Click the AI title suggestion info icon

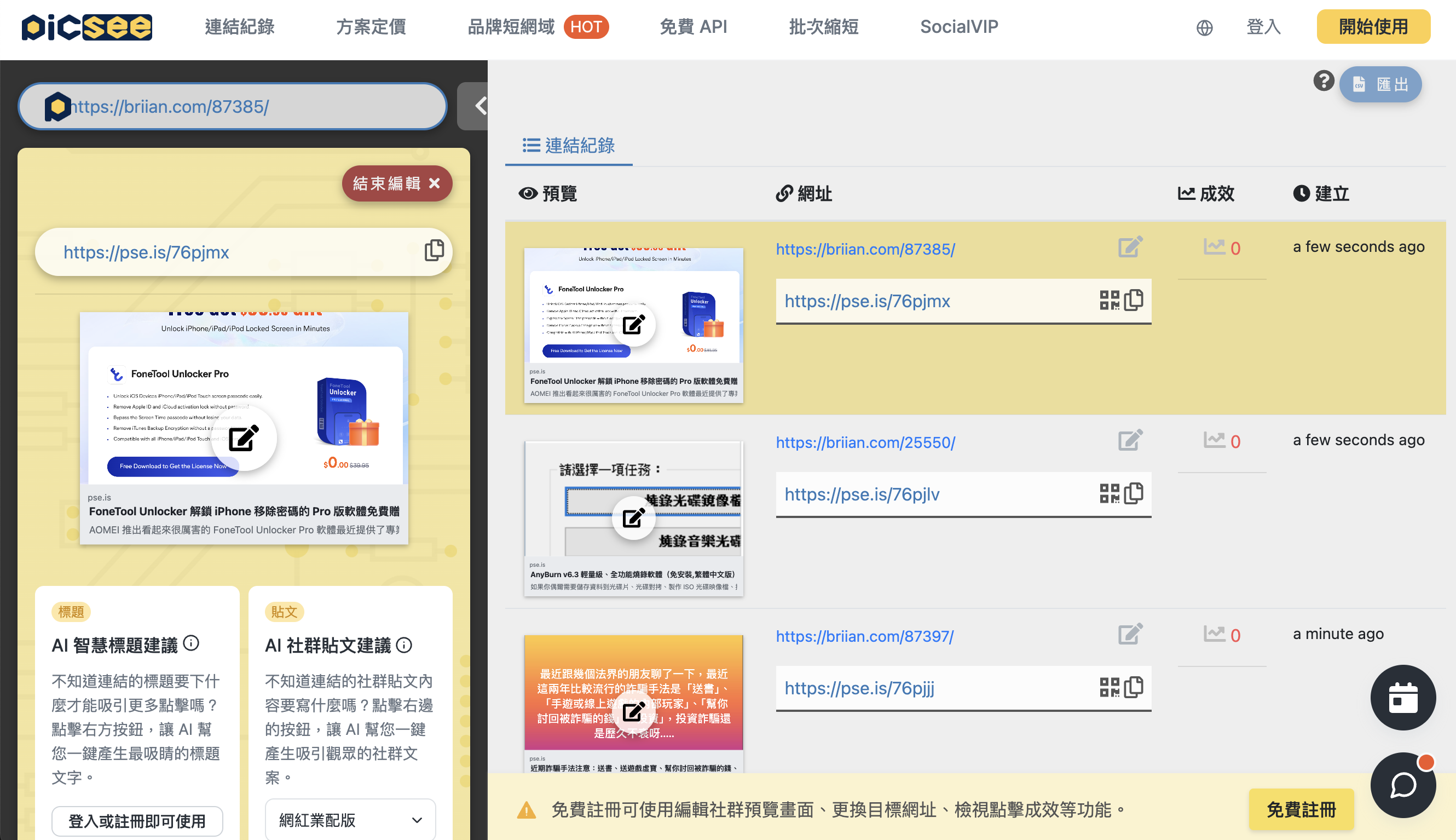click(191, 643)
